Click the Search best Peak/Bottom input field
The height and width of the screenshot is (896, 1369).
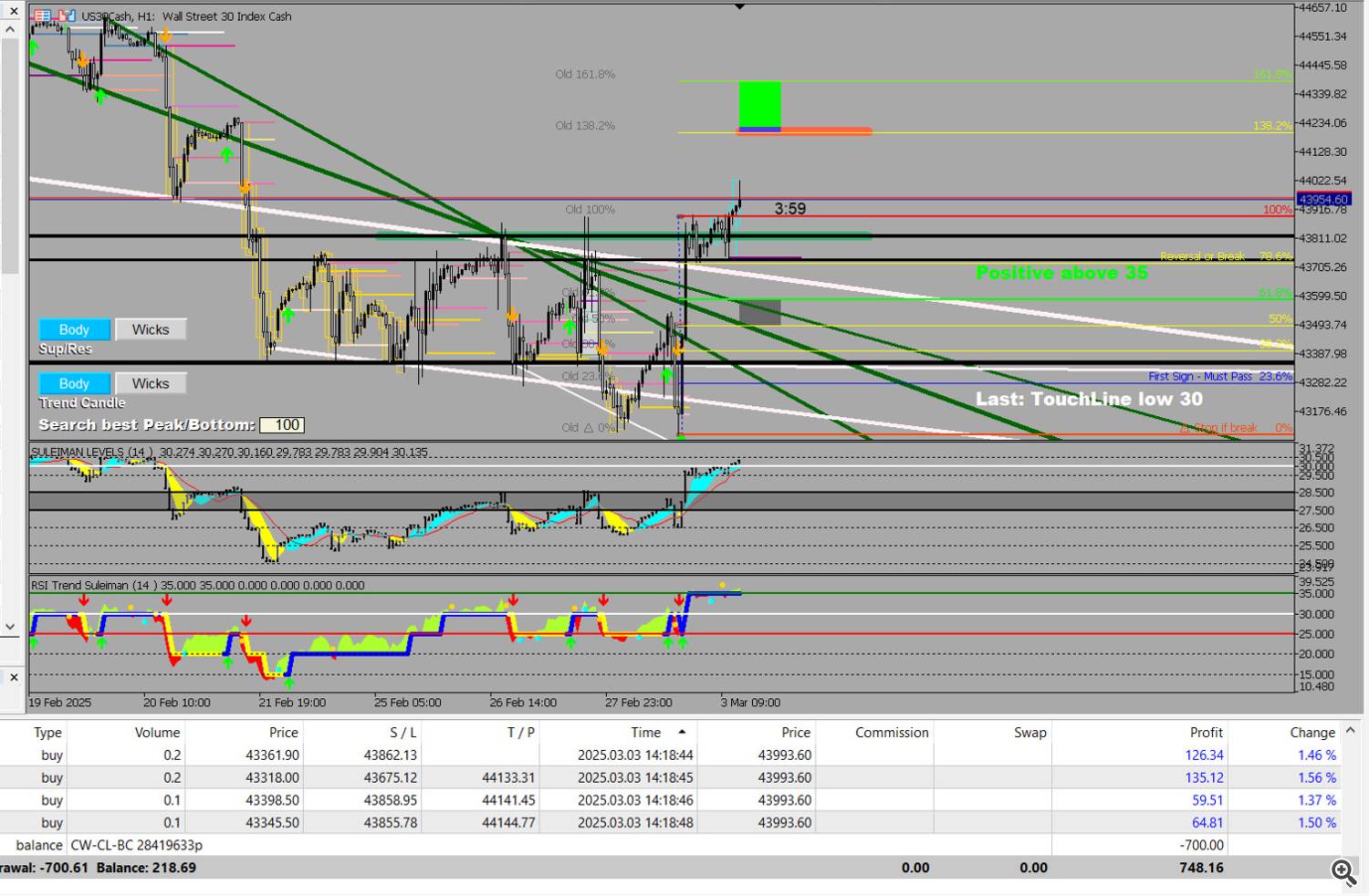click(282, 425)
